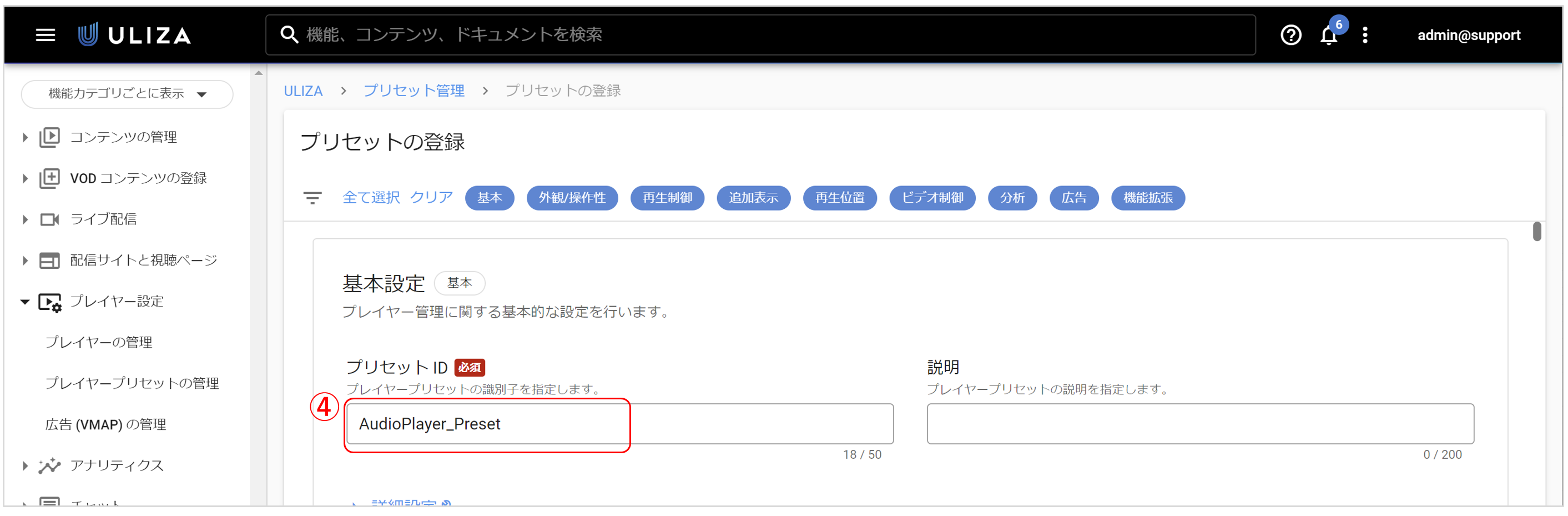Click the プリセットの登録 breadcrumb text

pos(563,91)
